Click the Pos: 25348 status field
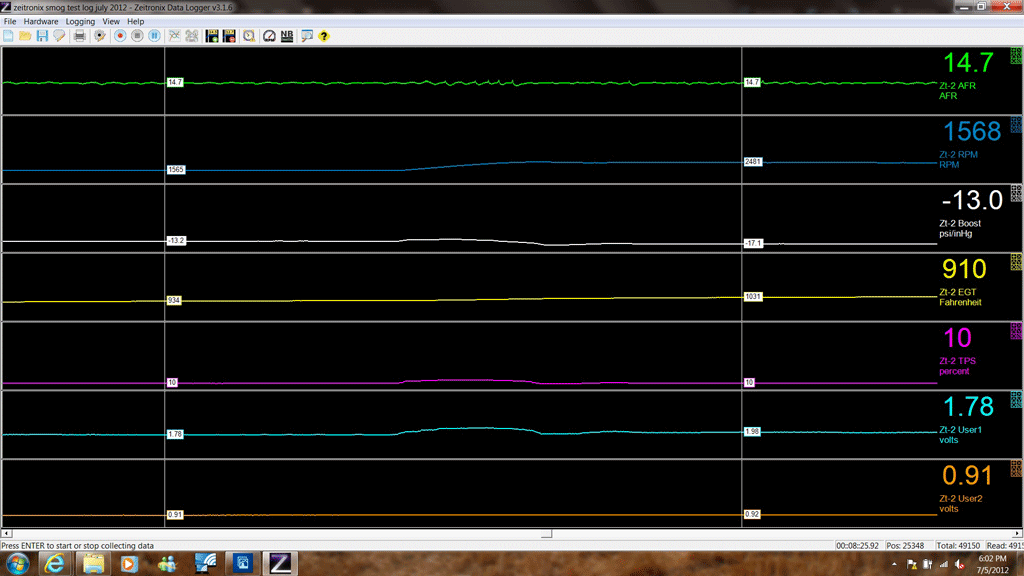The image size is (1024, 576). point(904,546)
